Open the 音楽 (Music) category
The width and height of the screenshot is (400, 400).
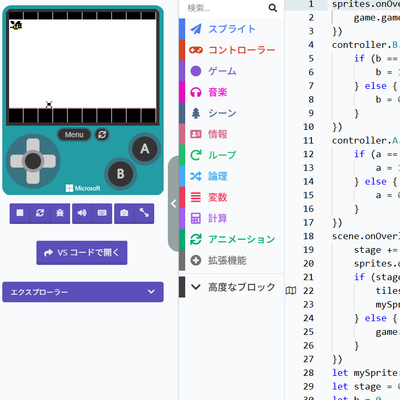click(232, 92)
